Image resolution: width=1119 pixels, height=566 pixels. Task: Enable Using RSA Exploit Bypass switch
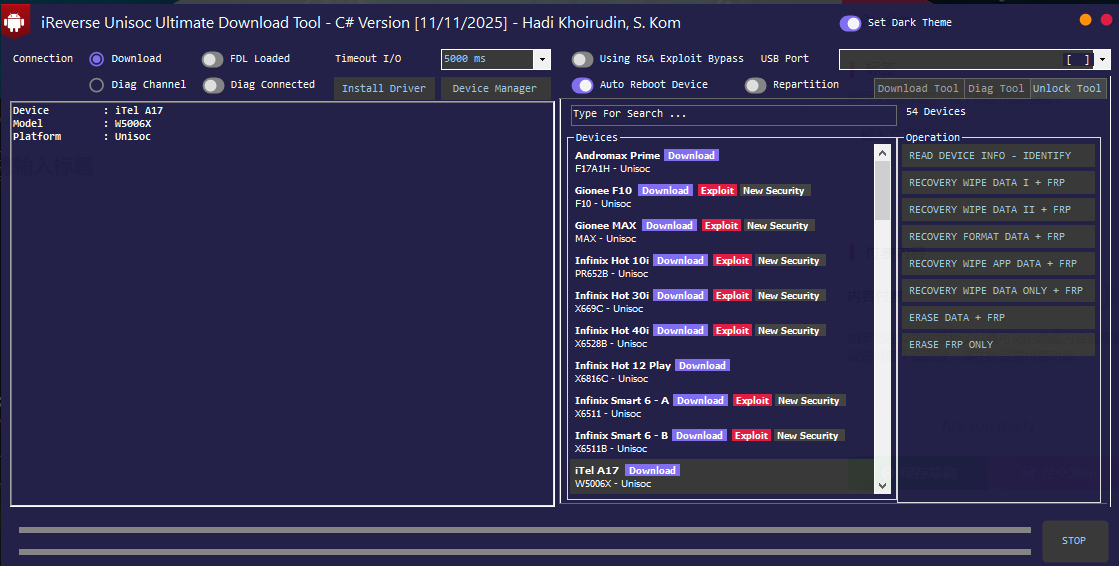coord(582,59)
